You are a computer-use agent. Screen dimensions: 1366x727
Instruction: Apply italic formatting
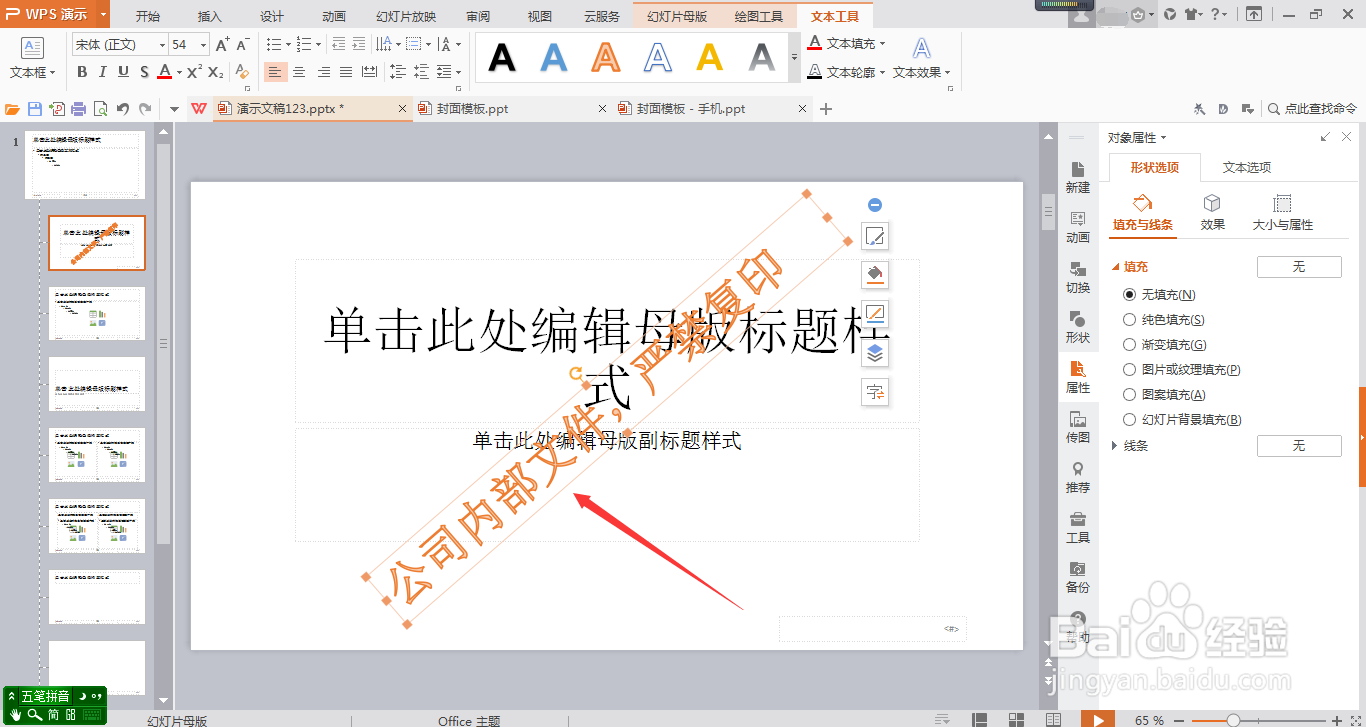[103, 72]
